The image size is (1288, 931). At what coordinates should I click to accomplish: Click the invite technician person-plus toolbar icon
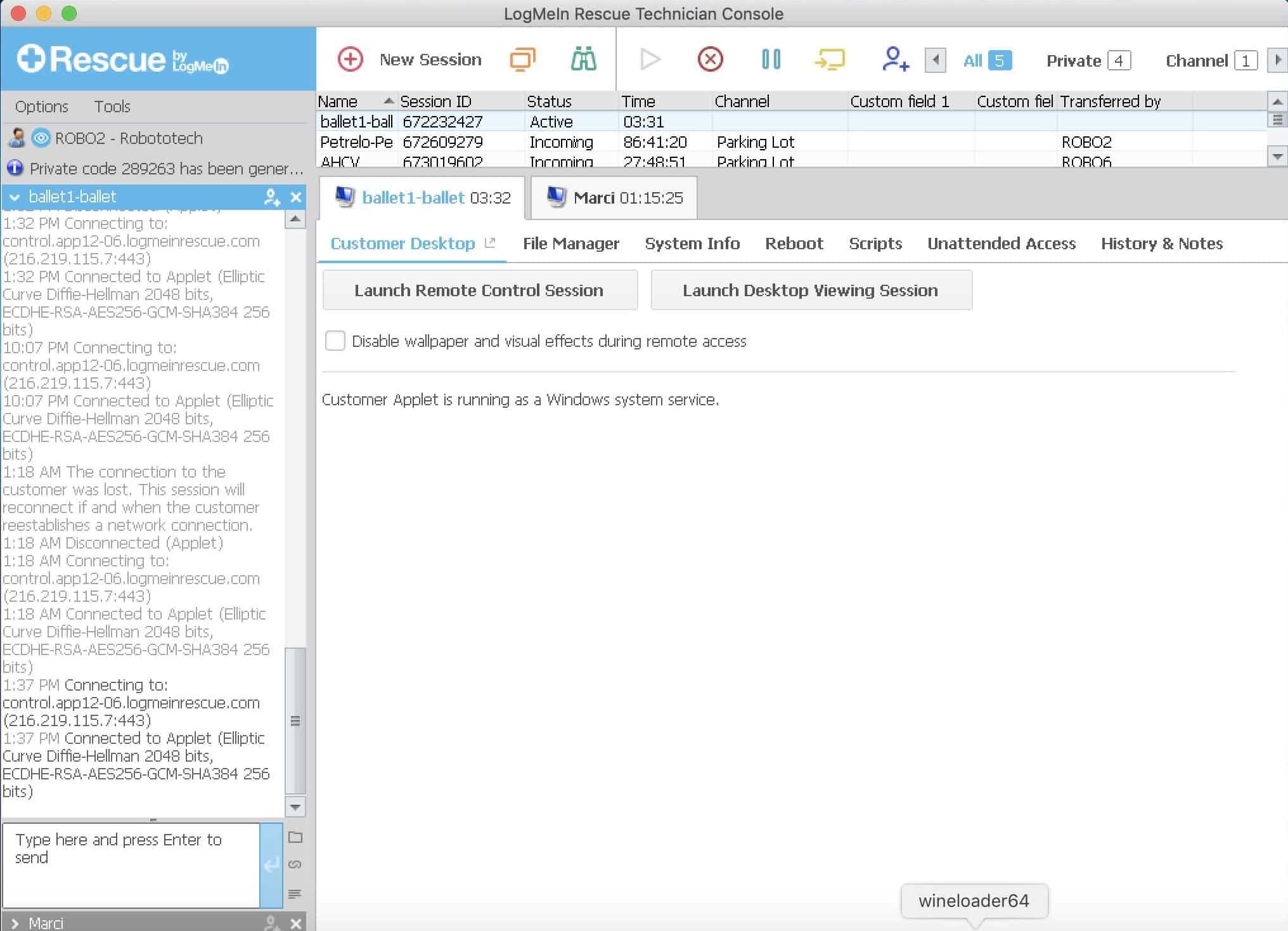point(895,60)
